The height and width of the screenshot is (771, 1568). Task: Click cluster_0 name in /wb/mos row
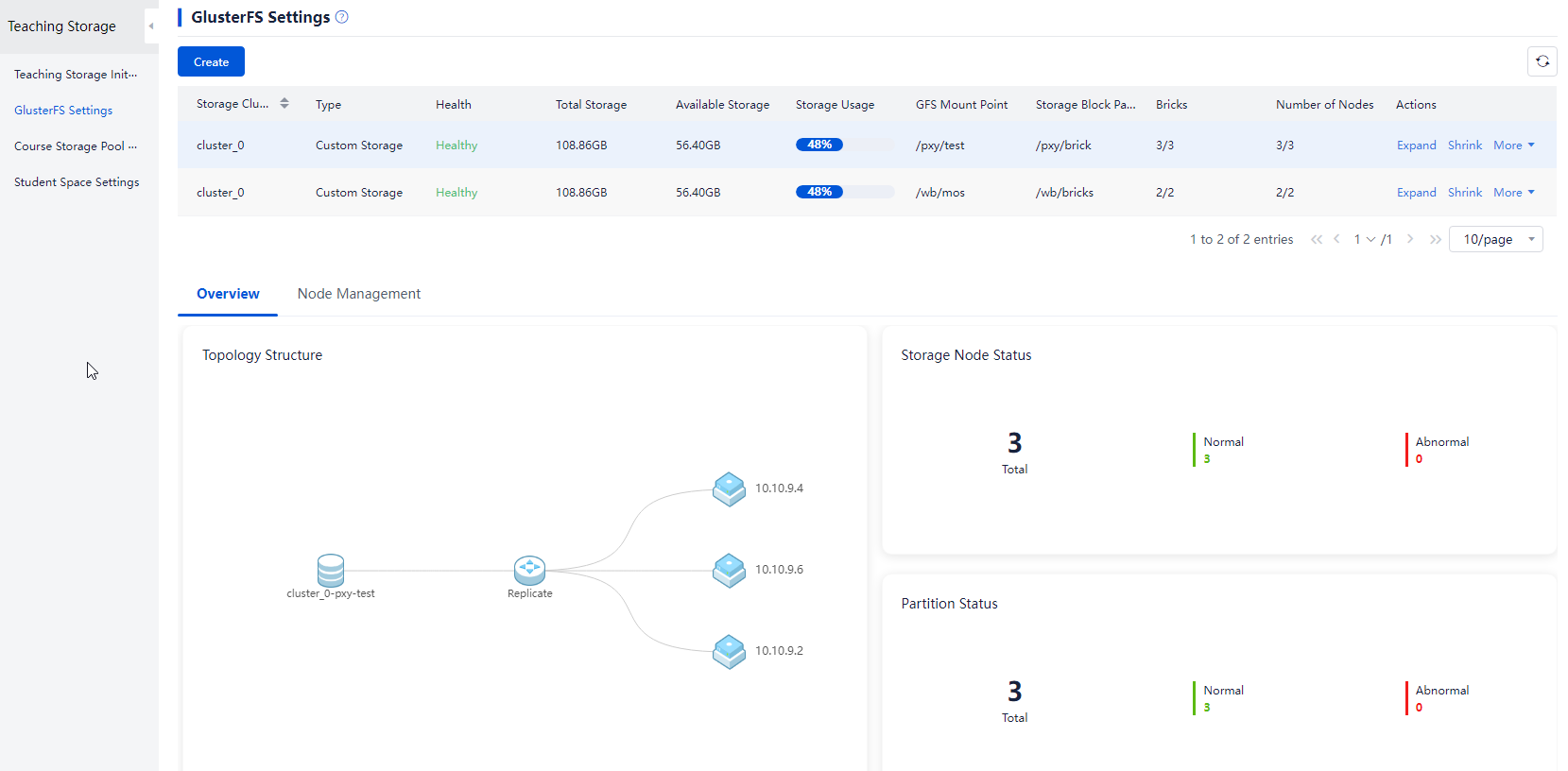220,193
